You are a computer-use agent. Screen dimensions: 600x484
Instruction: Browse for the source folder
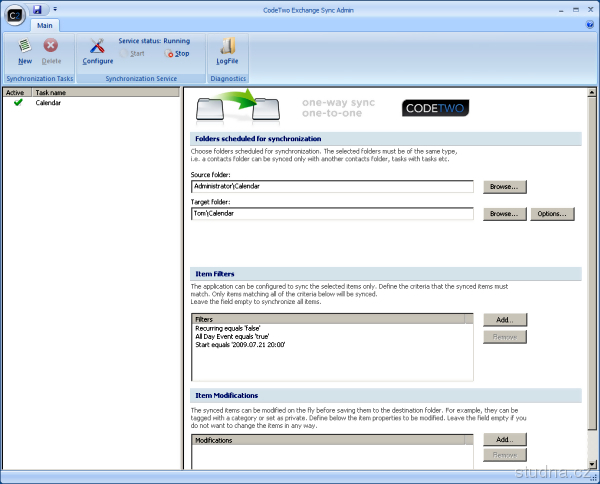505,187
